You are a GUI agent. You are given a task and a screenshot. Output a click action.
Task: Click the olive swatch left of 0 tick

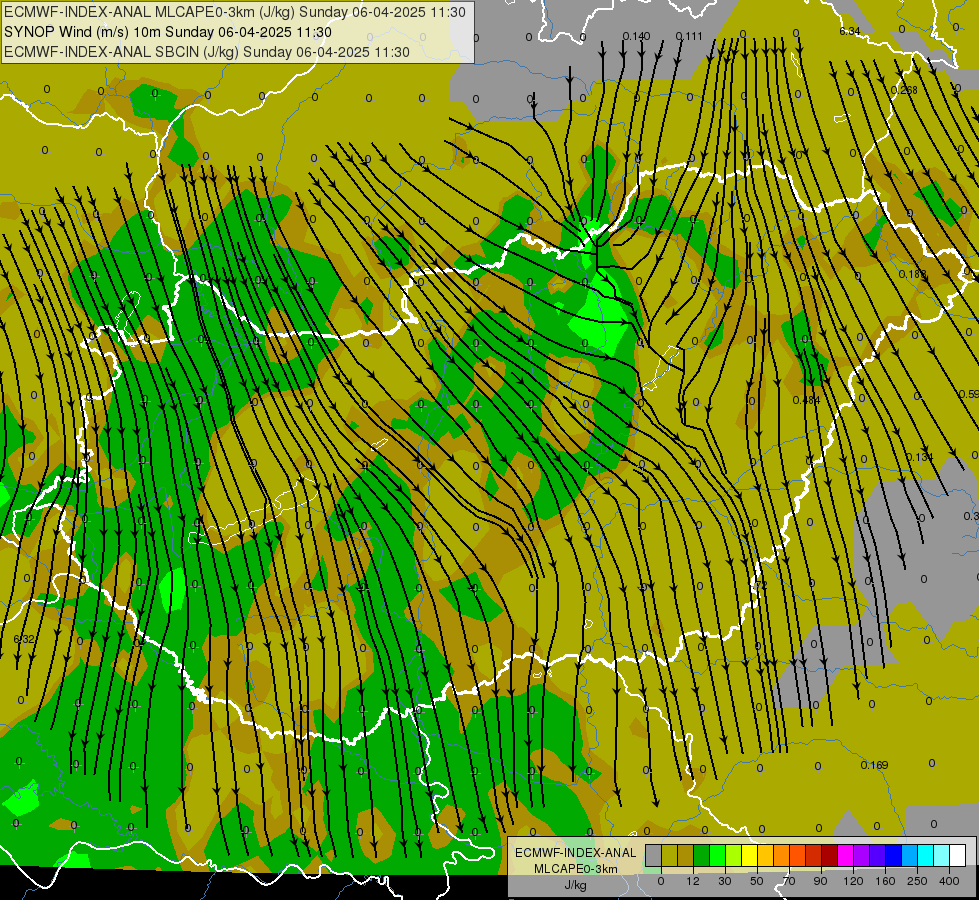(x=669, y=855)
